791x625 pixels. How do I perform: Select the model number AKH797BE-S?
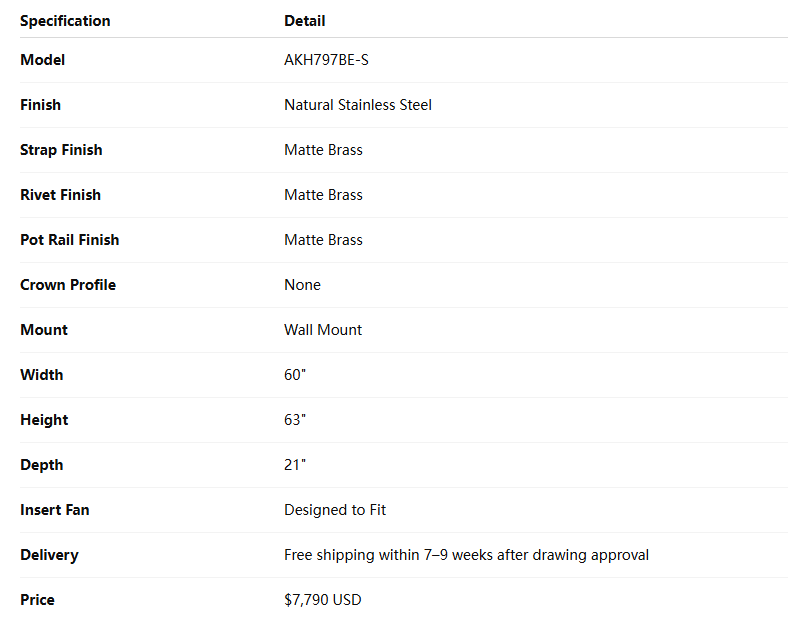(x=326, y=60)
